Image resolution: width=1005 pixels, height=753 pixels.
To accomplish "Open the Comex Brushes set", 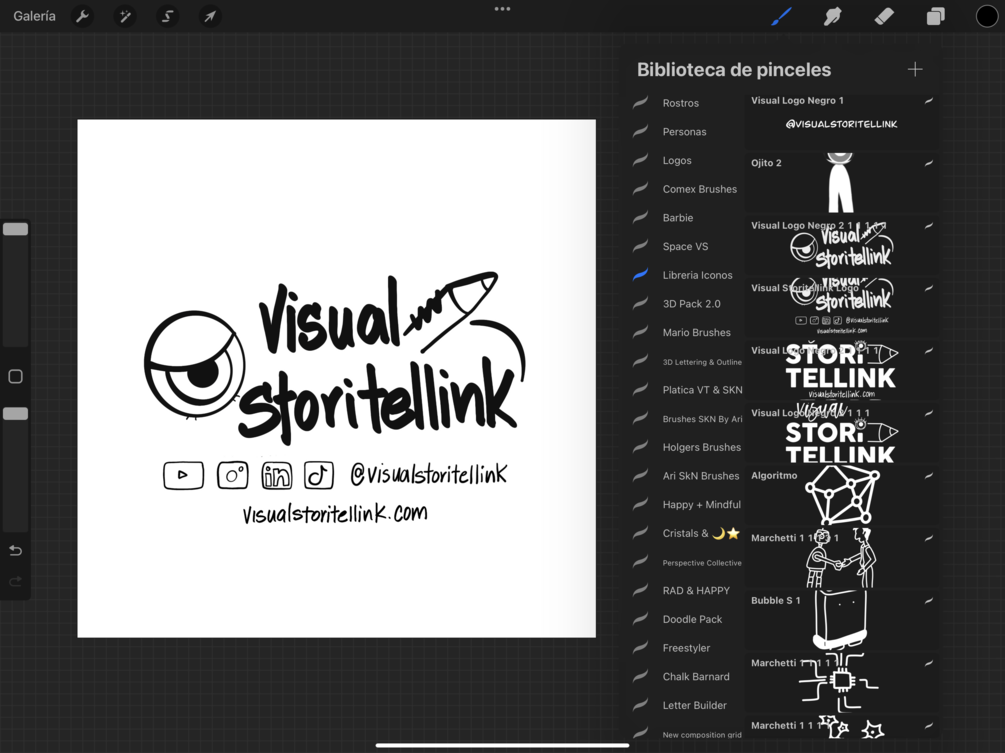I will [x=686, y=189].
